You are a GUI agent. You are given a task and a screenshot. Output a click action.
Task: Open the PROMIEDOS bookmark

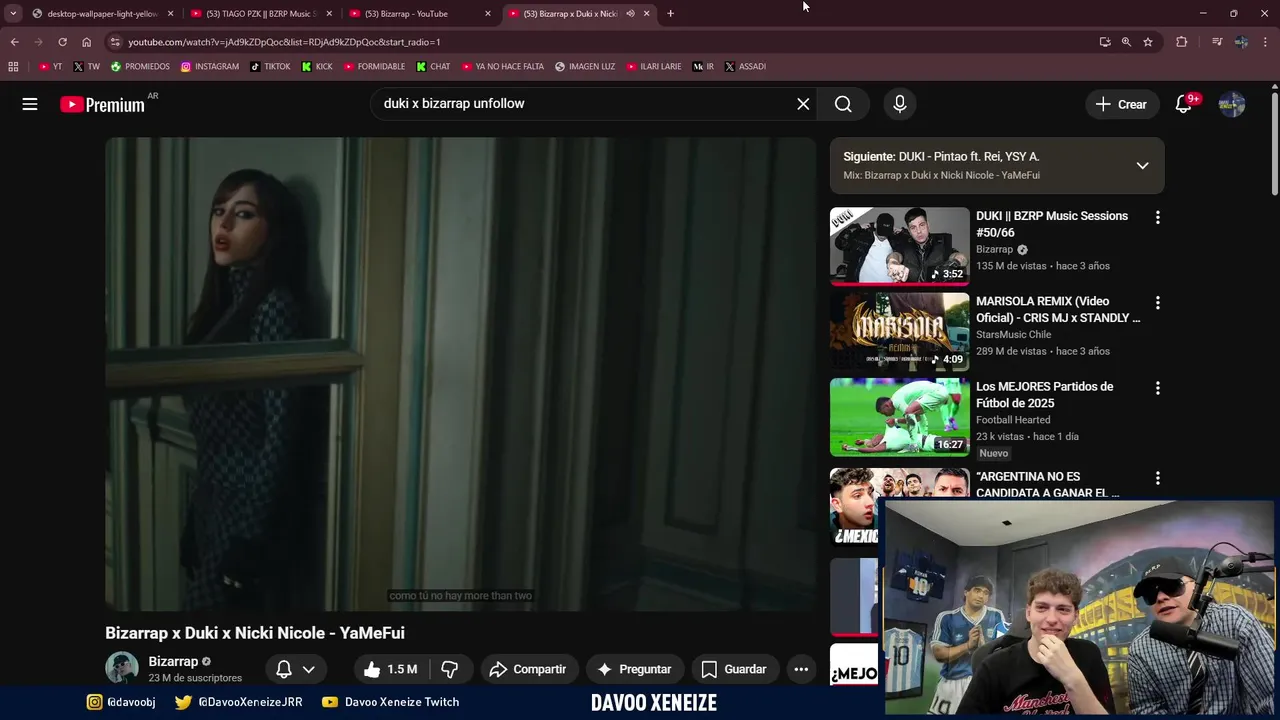click(140, 67)
